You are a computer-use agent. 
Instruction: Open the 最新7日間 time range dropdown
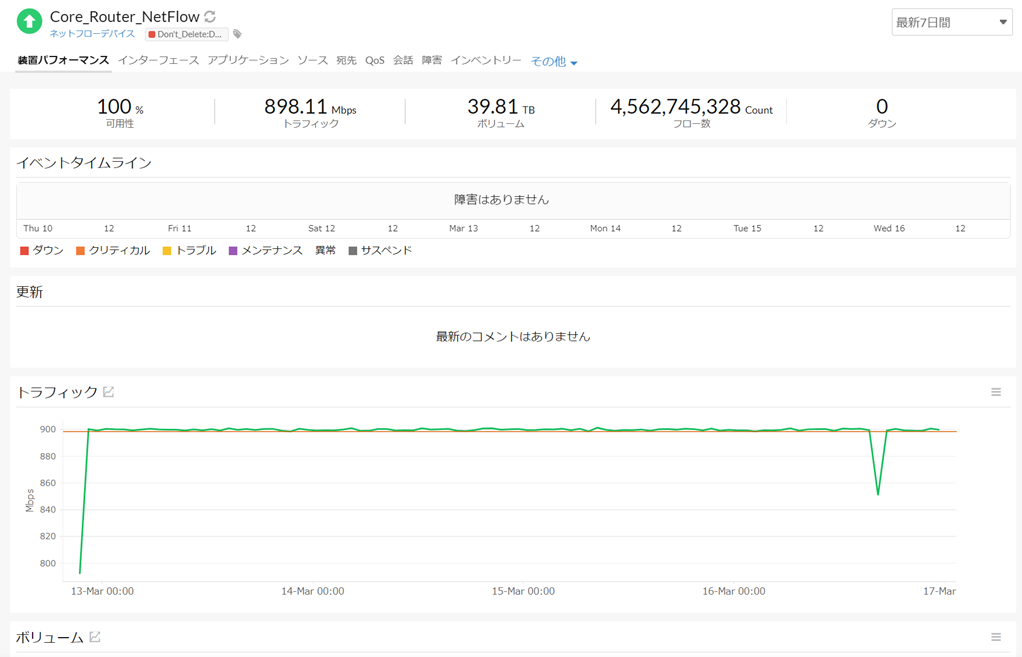951,22
